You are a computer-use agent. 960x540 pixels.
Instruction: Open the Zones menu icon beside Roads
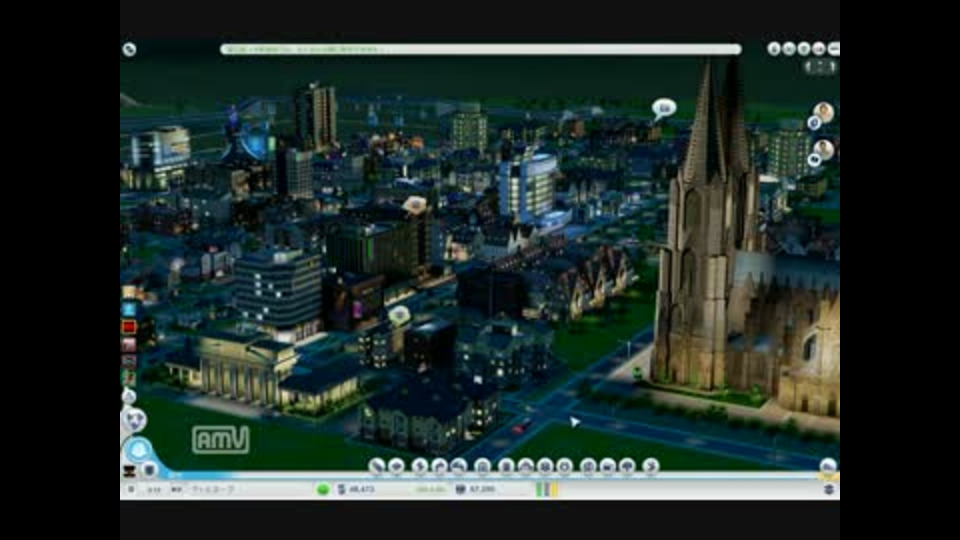coord(396,467)
